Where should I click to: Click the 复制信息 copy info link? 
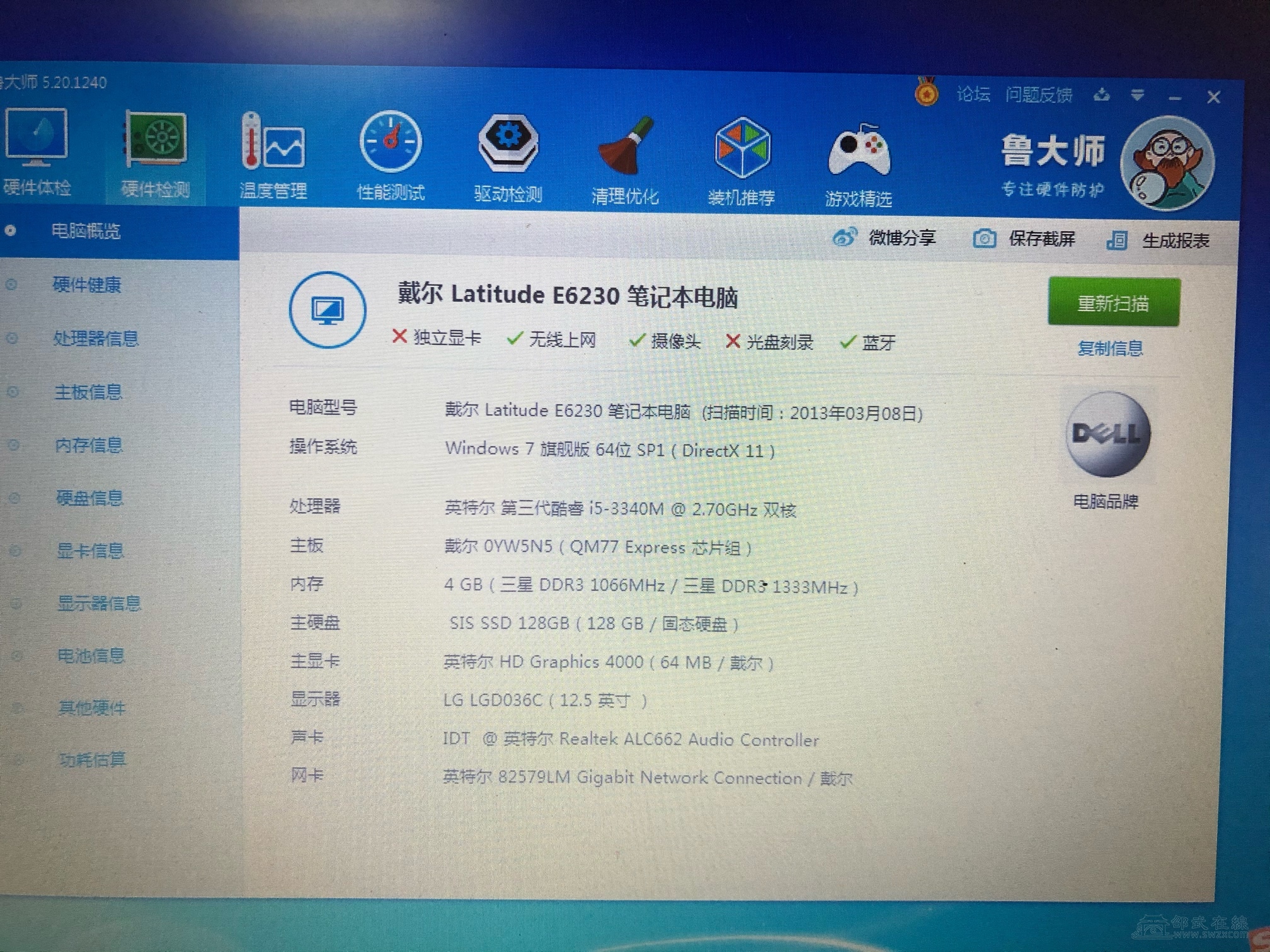click(x=1110, y=348)
